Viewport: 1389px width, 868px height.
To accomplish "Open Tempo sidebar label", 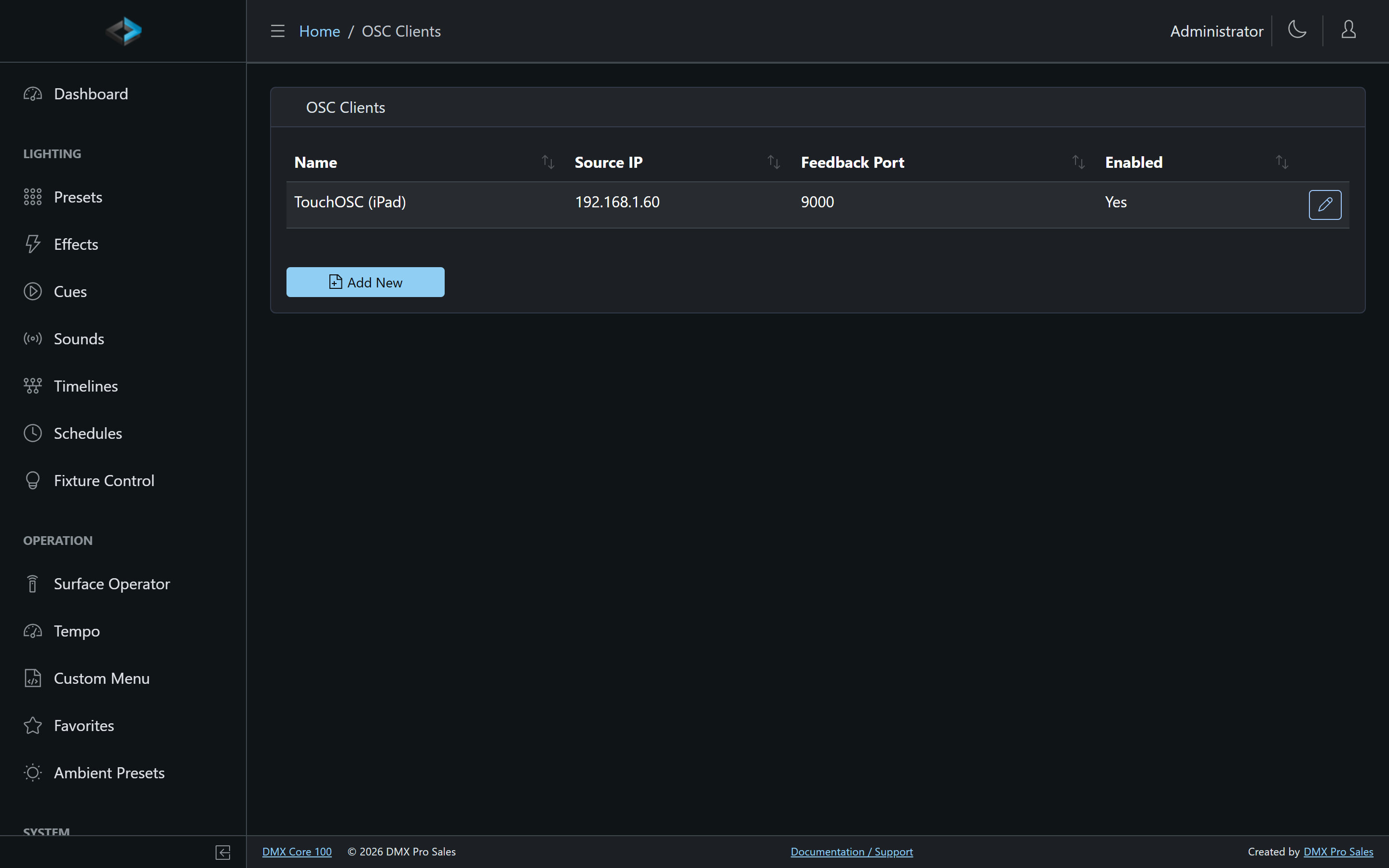I will [77, 632].
